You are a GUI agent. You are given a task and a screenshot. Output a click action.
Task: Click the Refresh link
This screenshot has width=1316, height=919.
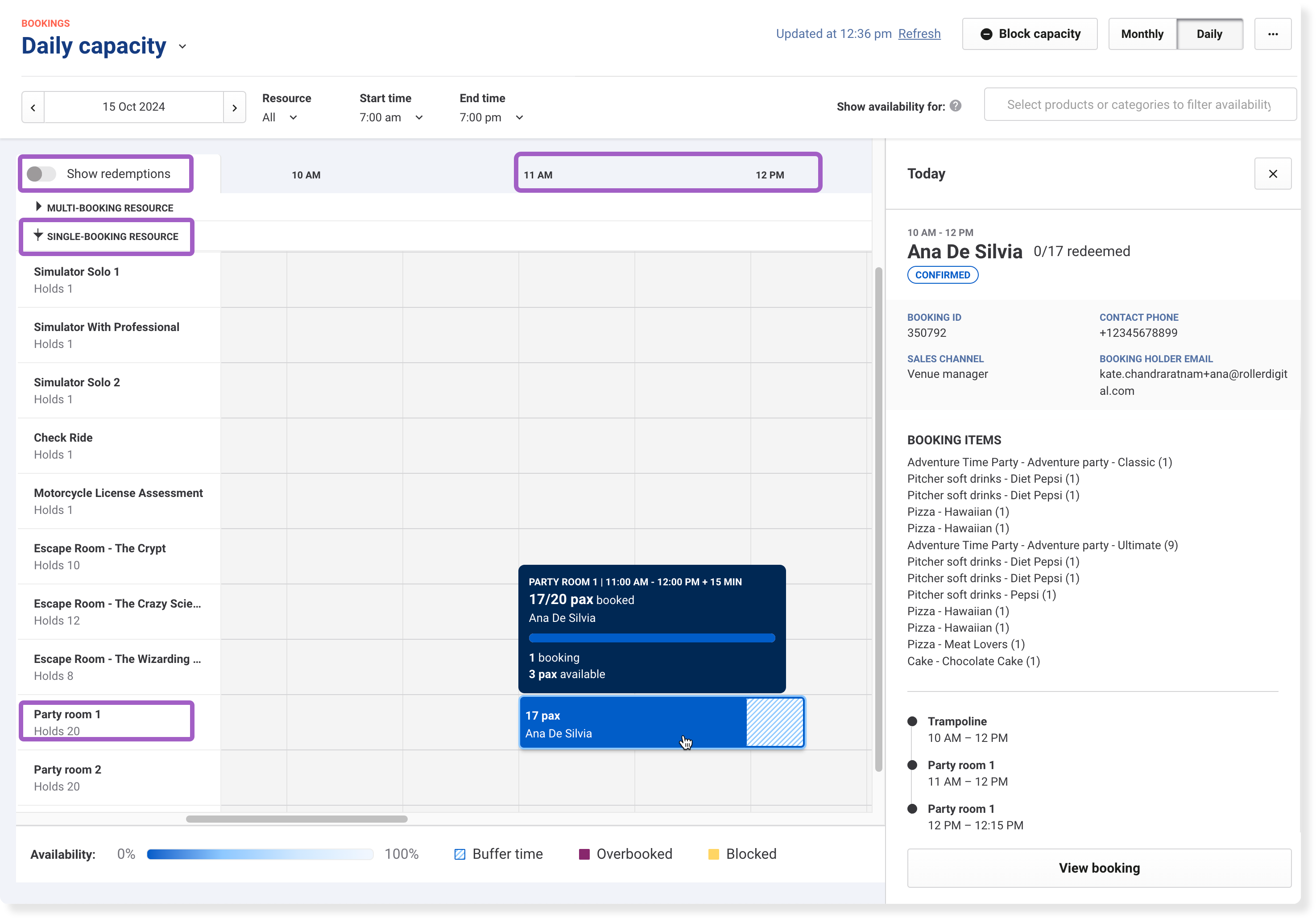pyautogui.click(x=919, y=34)
